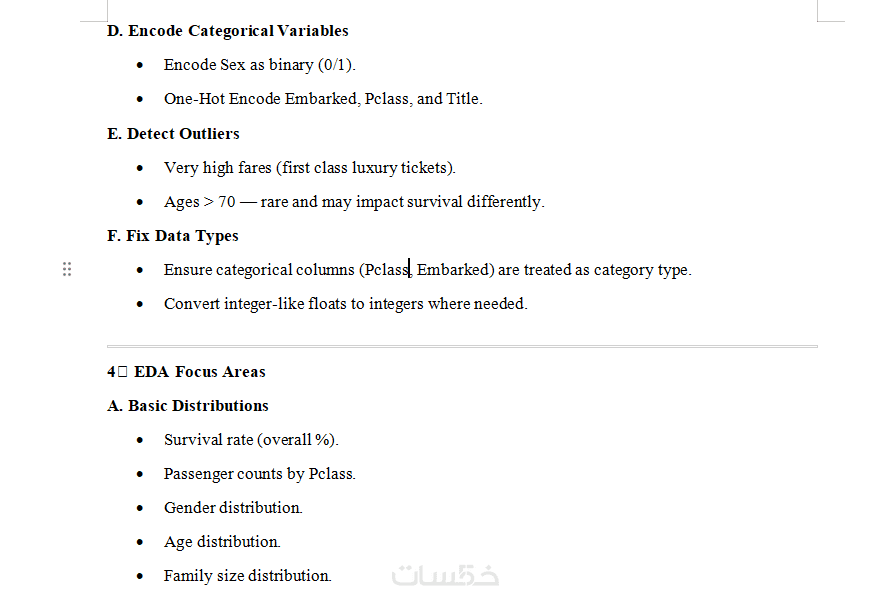Select the "E. Detect Outliers" heading
Viewport: 891px width, 598px height.
(x=173, y=134)
